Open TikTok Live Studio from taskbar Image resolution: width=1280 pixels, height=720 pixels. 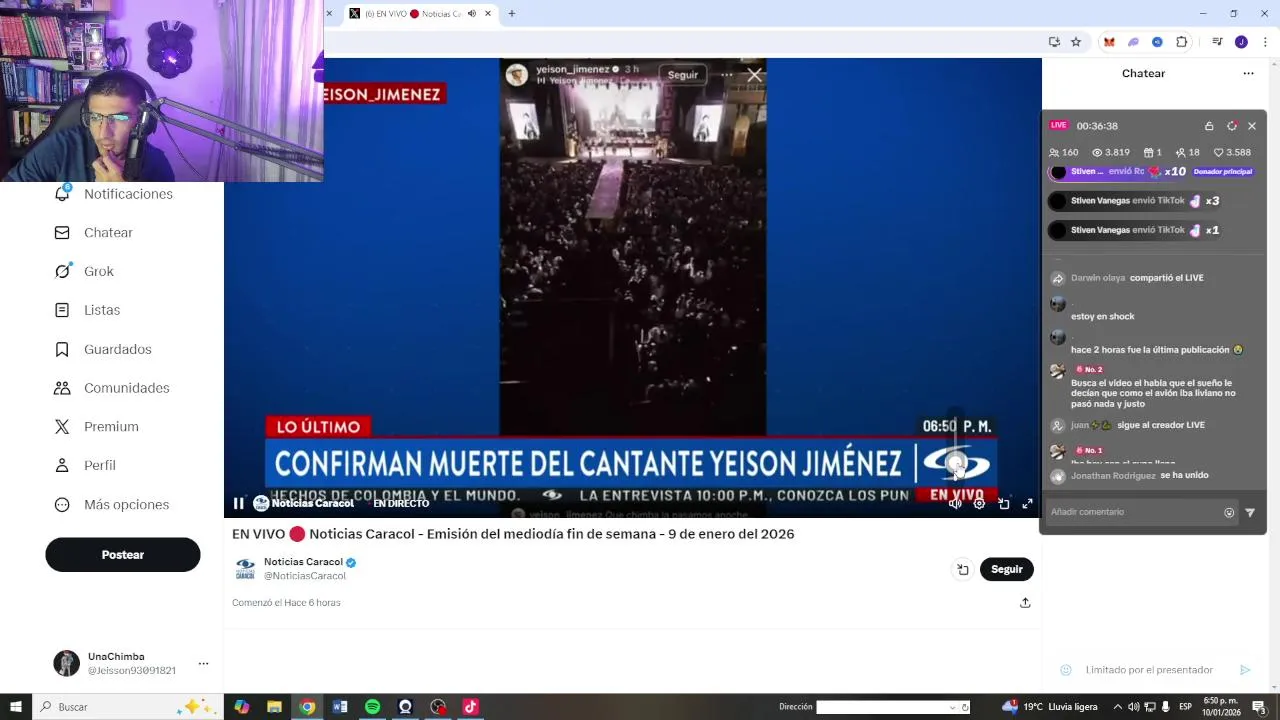click(x=471, y=707)
